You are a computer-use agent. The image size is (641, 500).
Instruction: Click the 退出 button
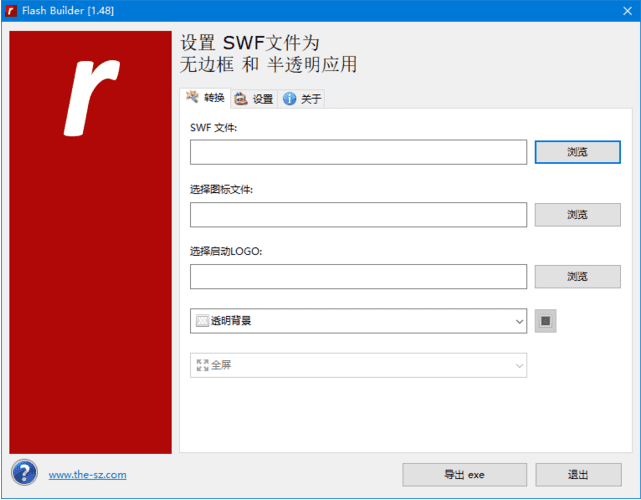tap(577, 474)
